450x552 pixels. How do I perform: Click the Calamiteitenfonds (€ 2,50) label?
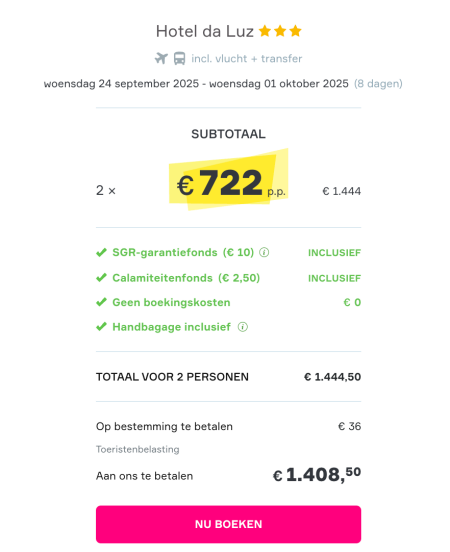coord(186,278)
